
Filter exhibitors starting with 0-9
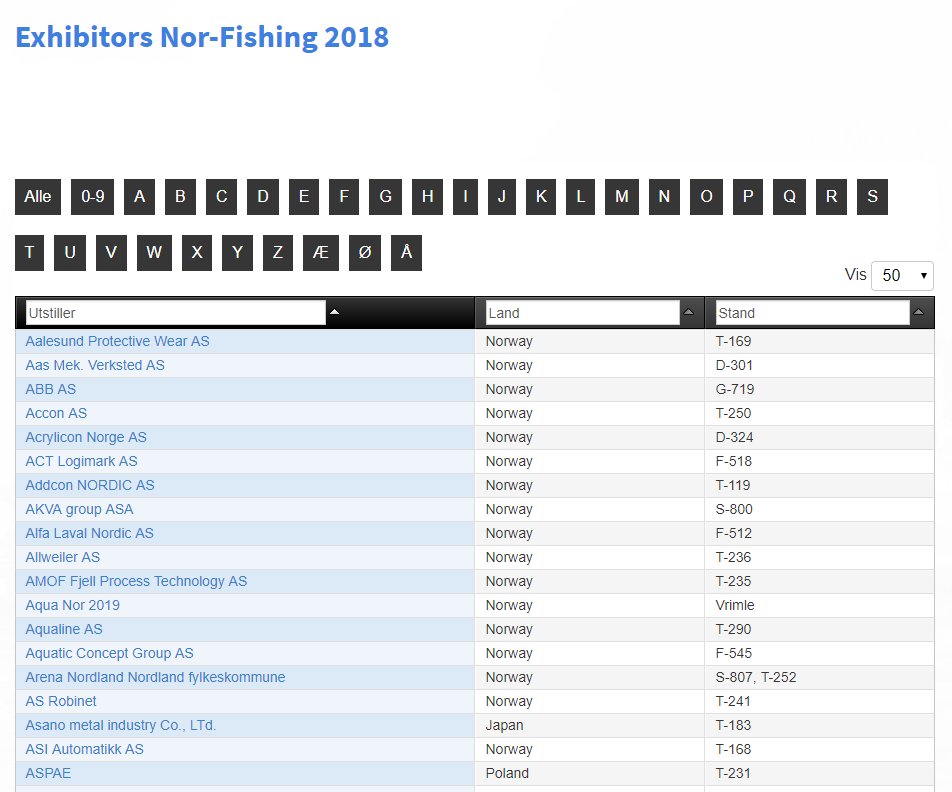click(92, 197)
